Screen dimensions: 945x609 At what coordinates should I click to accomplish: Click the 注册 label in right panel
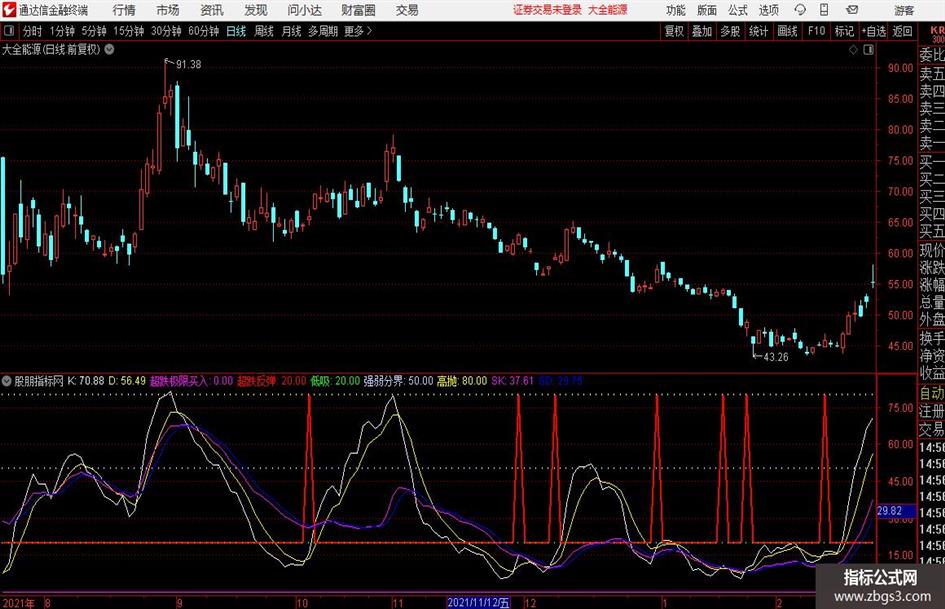[x=932, y=411]
